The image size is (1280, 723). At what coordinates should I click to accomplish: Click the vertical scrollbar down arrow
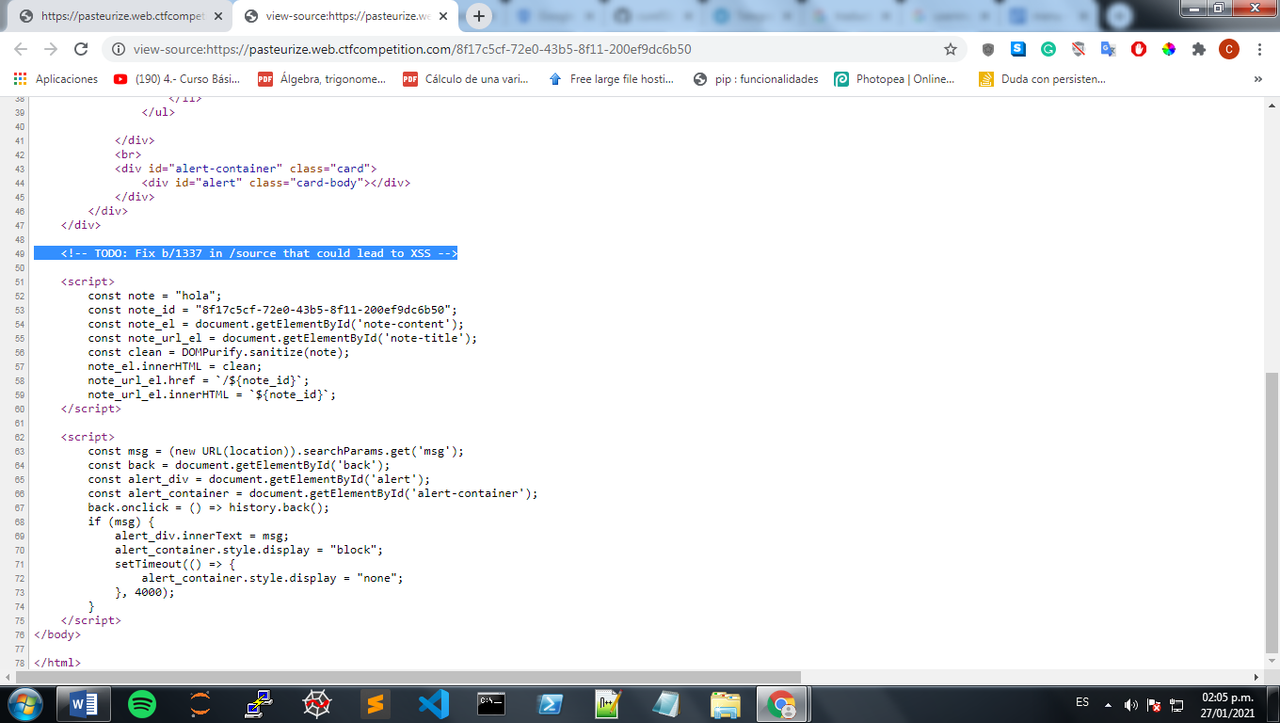[1271, 663]
